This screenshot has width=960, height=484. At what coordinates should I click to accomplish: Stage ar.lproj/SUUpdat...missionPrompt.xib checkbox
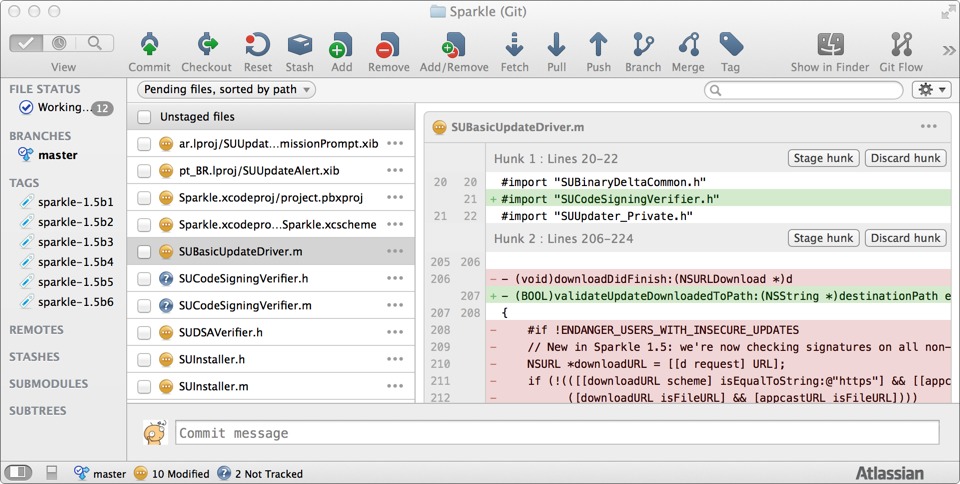144,144
